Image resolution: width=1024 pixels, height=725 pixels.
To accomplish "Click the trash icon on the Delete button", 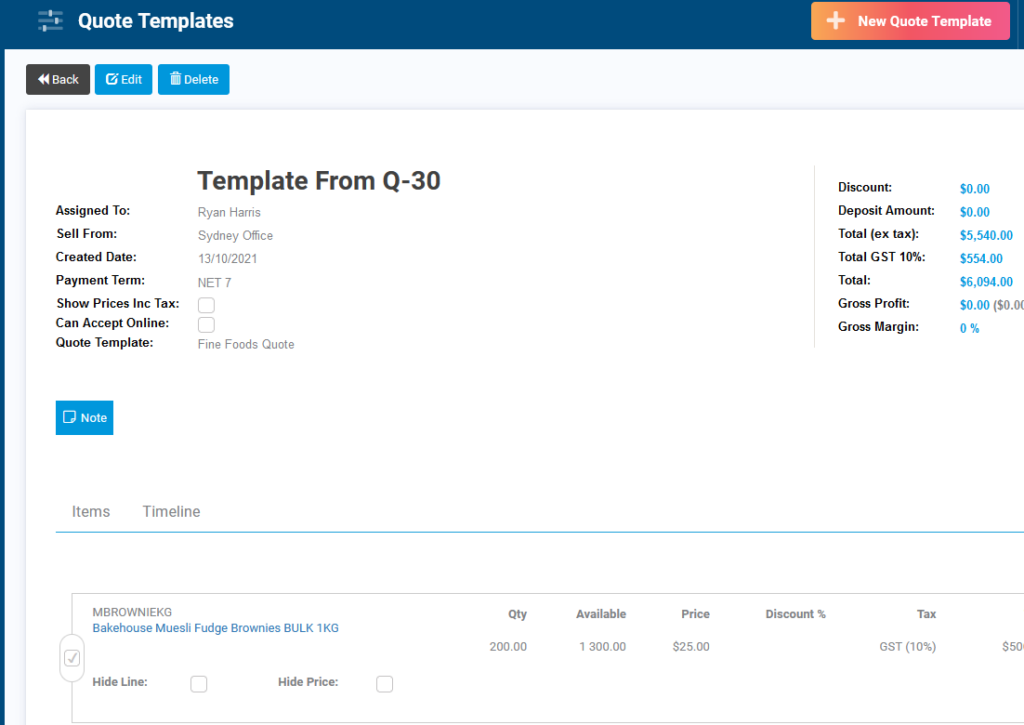I will 176,79.
